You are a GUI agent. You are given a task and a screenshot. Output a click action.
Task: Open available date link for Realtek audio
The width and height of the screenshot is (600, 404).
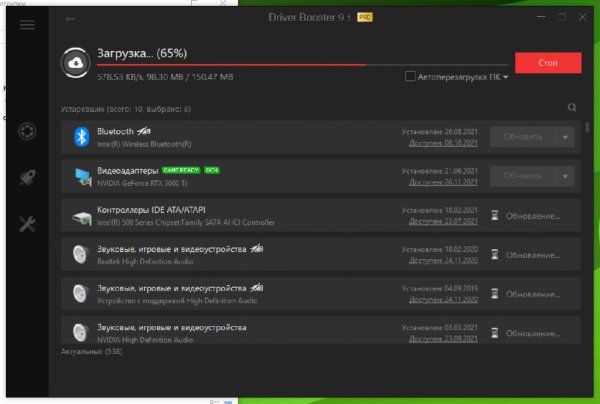pyautogui.click(x=443, y=261)
